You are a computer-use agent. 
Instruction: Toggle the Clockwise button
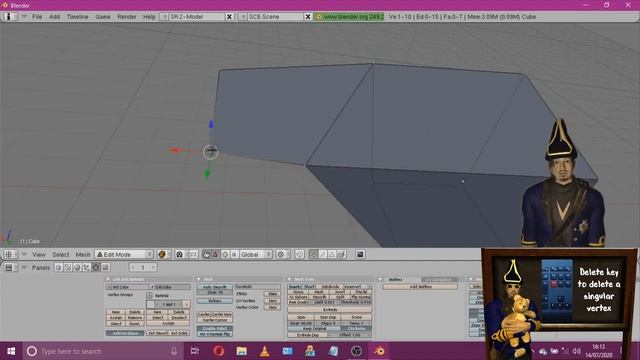[356, 329]
